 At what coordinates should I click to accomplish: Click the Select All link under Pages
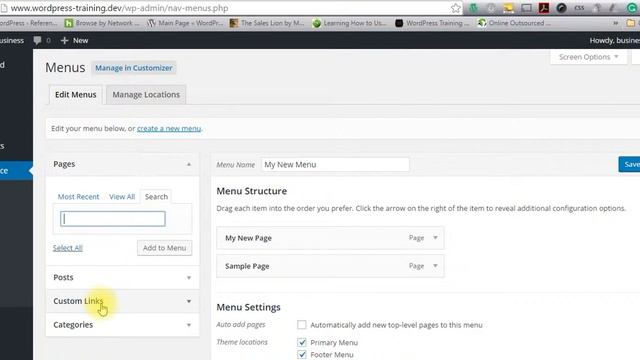(68, 248)
